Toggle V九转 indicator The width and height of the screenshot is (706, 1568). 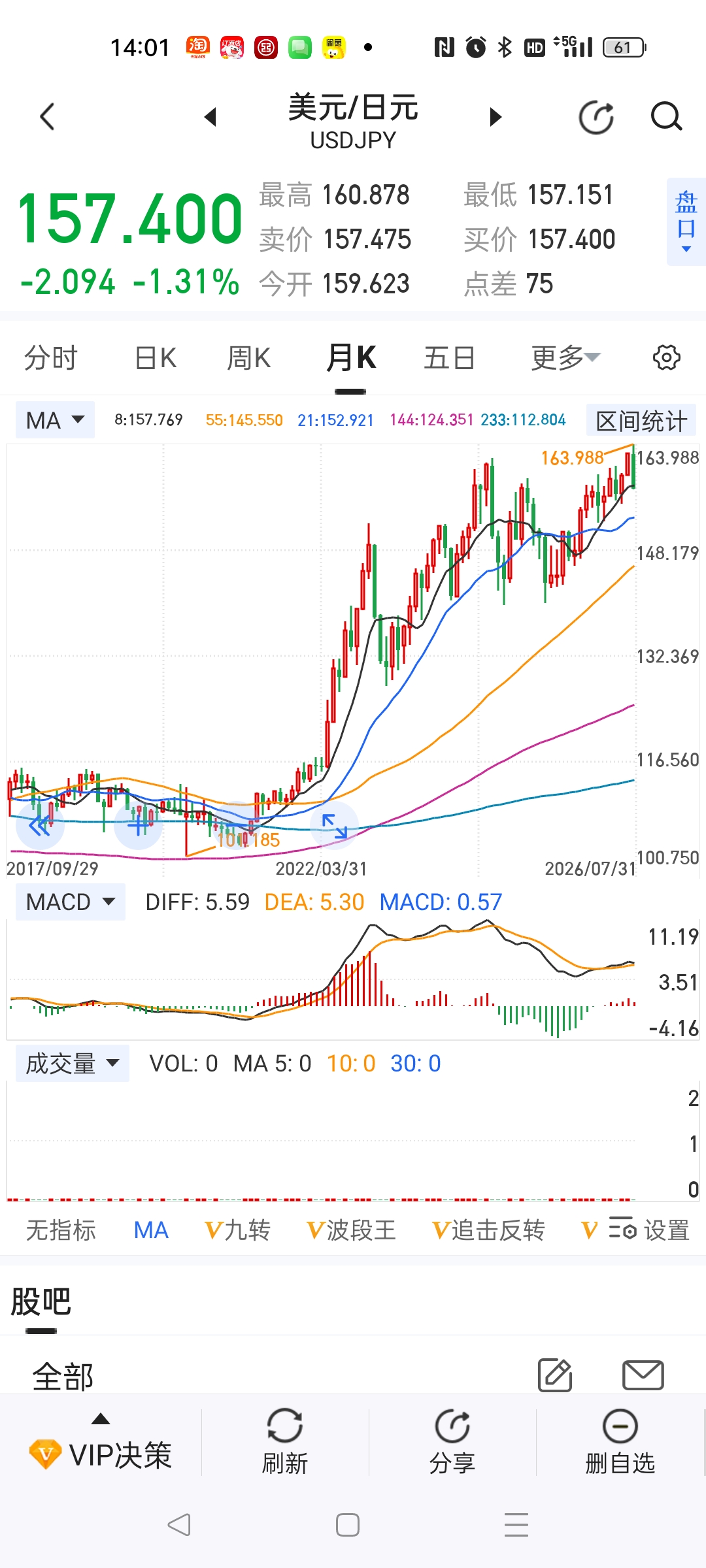coord(237,1230)
